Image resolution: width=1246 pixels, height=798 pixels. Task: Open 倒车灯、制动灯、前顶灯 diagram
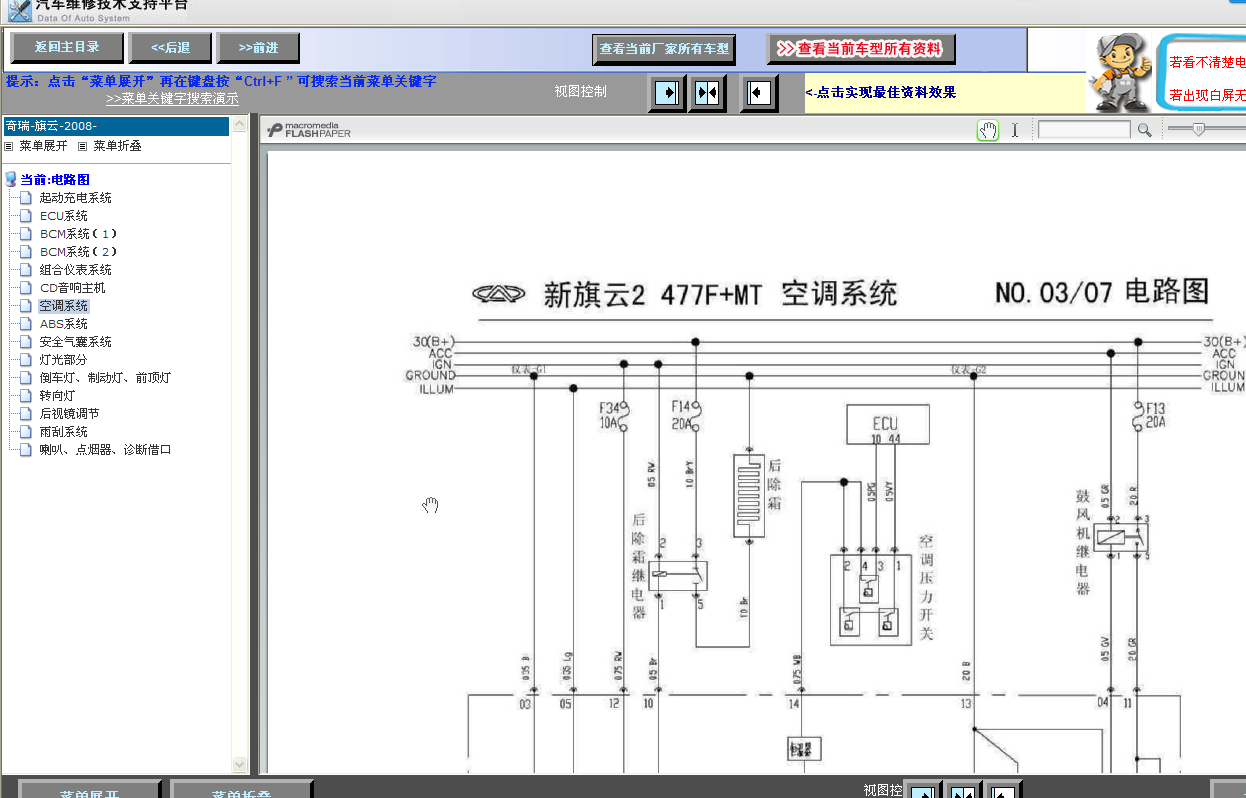[105, 378]
